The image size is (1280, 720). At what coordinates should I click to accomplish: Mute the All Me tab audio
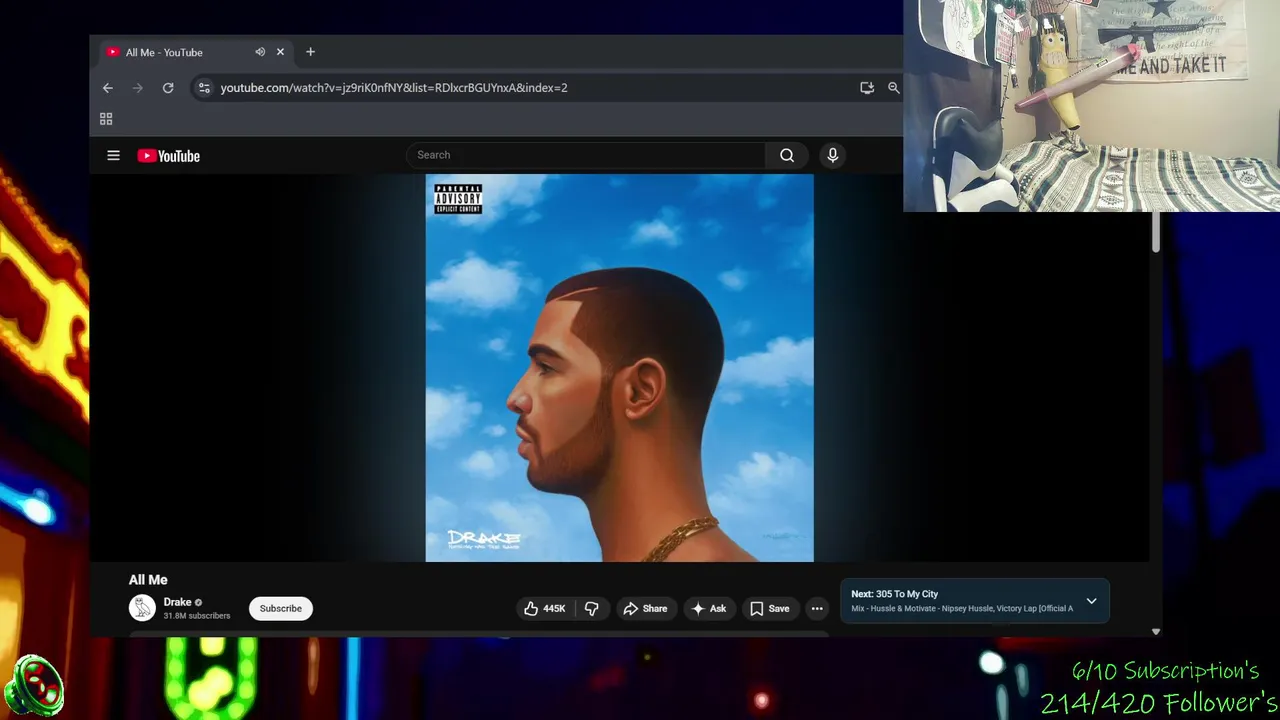coord(260,52)
